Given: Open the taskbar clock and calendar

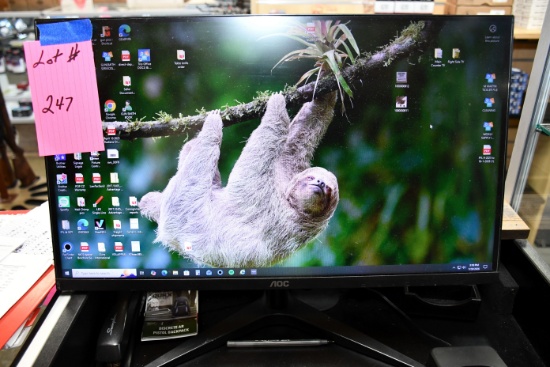Looking at the screenshot, I should tap(474, 267).
